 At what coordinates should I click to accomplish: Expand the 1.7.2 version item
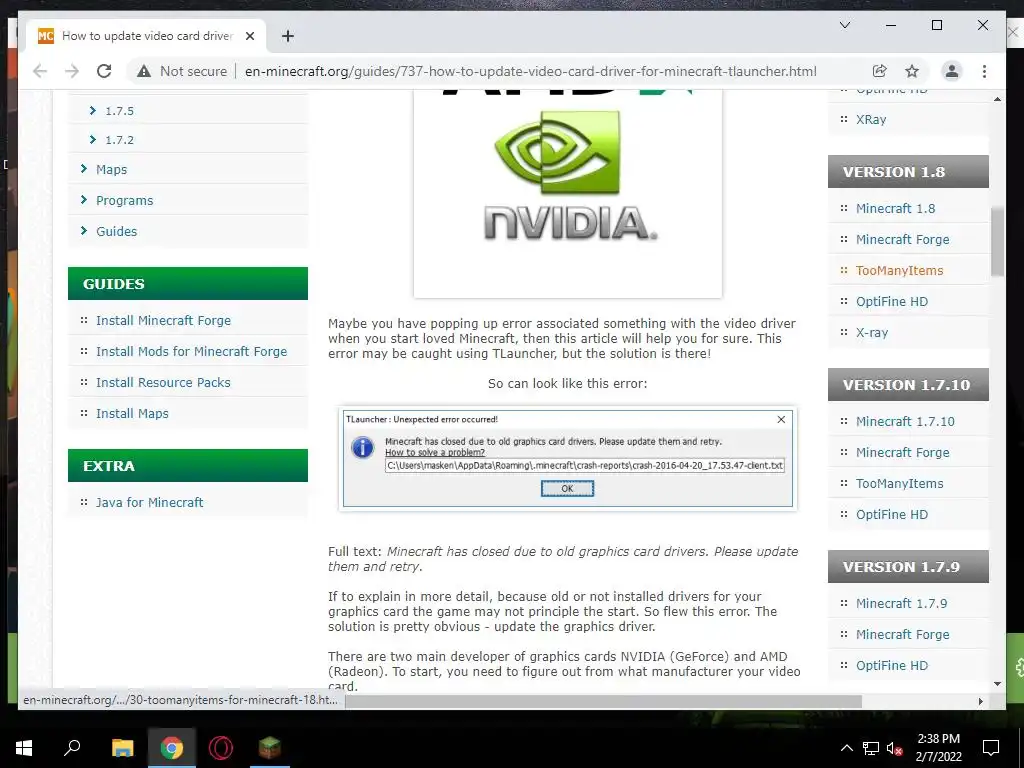[x=93, y=140]
